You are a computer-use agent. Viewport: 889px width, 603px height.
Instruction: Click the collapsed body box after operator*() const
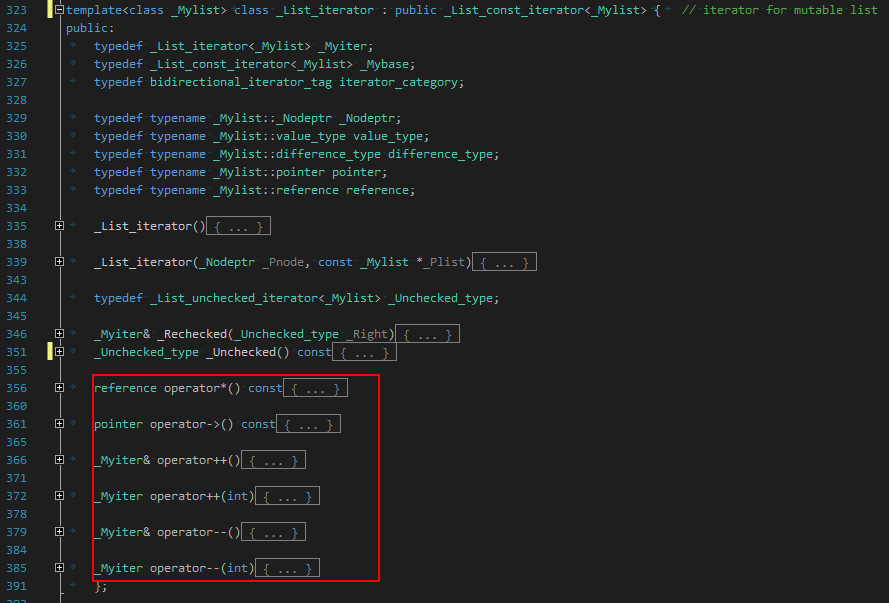[x=316, y=388]
